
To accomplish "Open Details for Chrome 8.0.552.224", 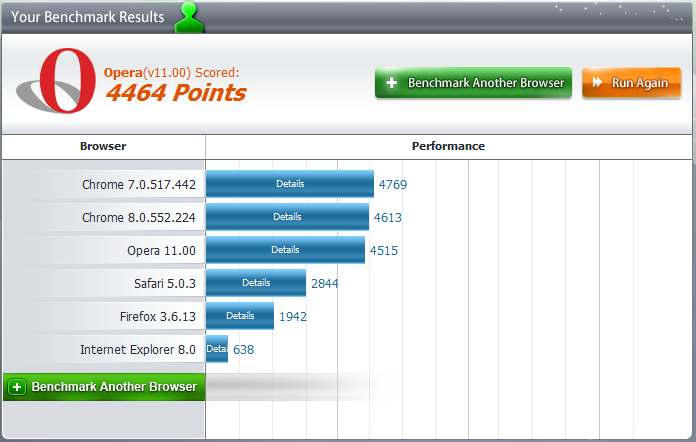I will pos(287,217).
